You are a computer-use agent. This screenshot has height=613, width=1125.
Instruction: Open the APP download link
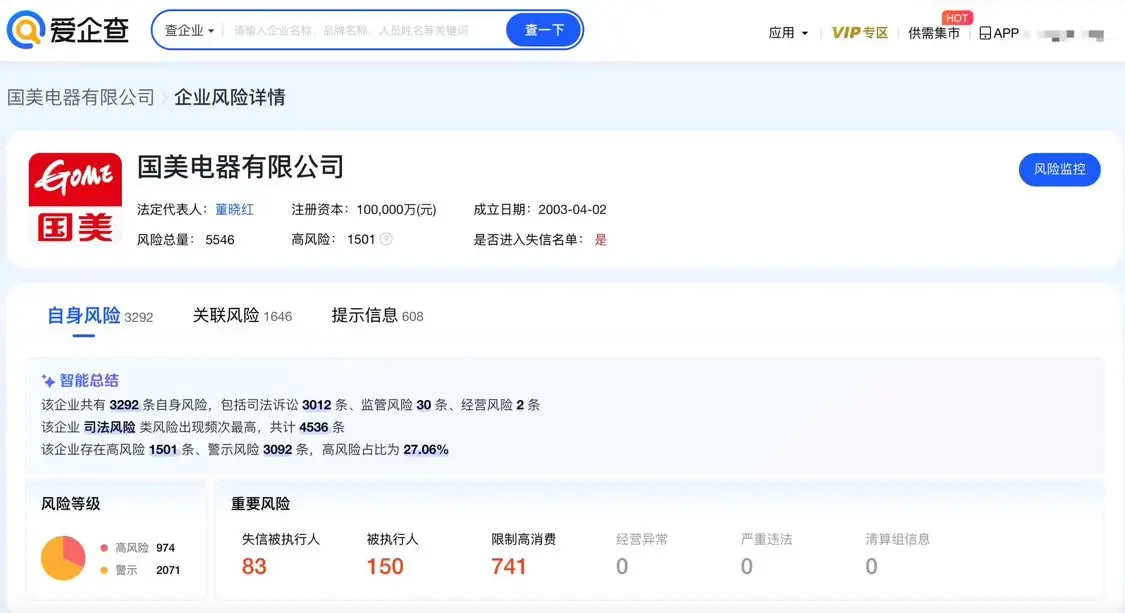coord(999,33)
